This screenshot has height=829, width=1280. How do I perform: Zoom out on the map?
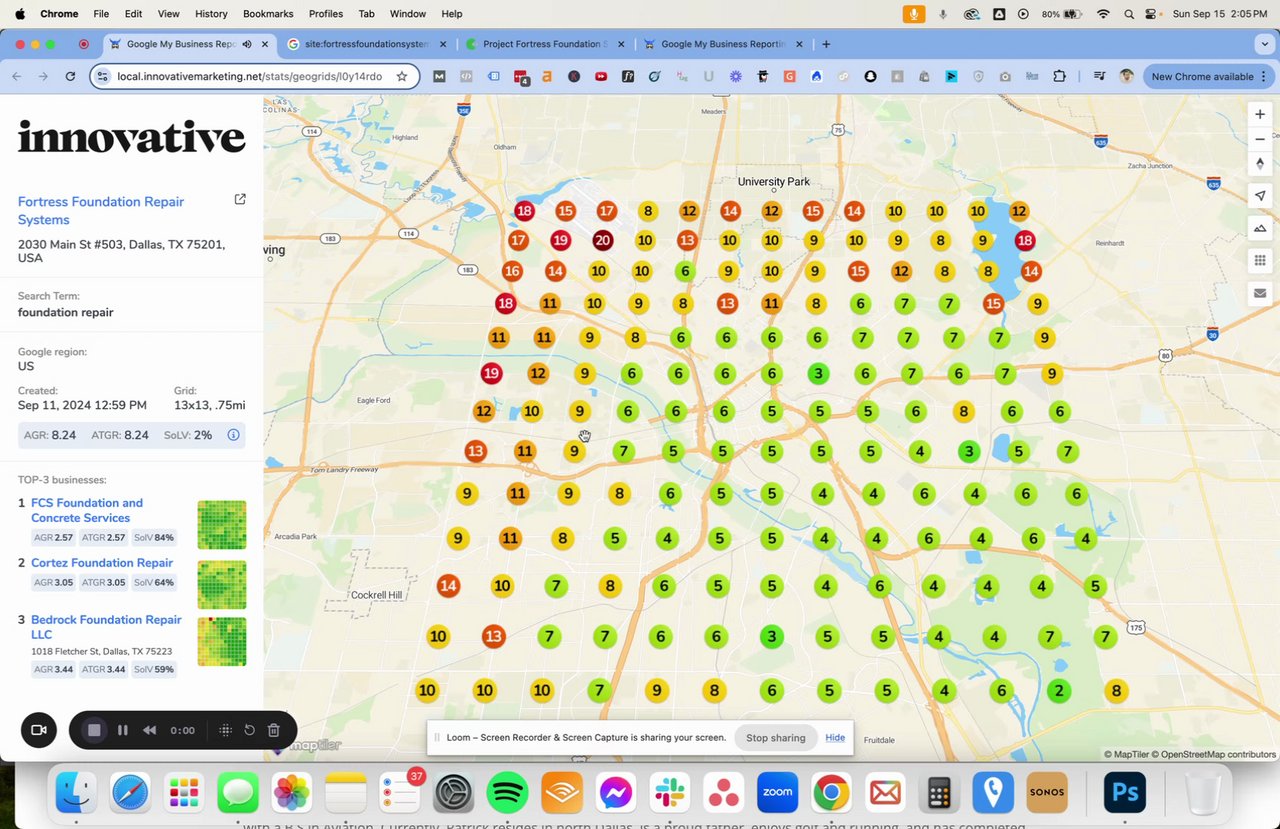(1260, 139)
